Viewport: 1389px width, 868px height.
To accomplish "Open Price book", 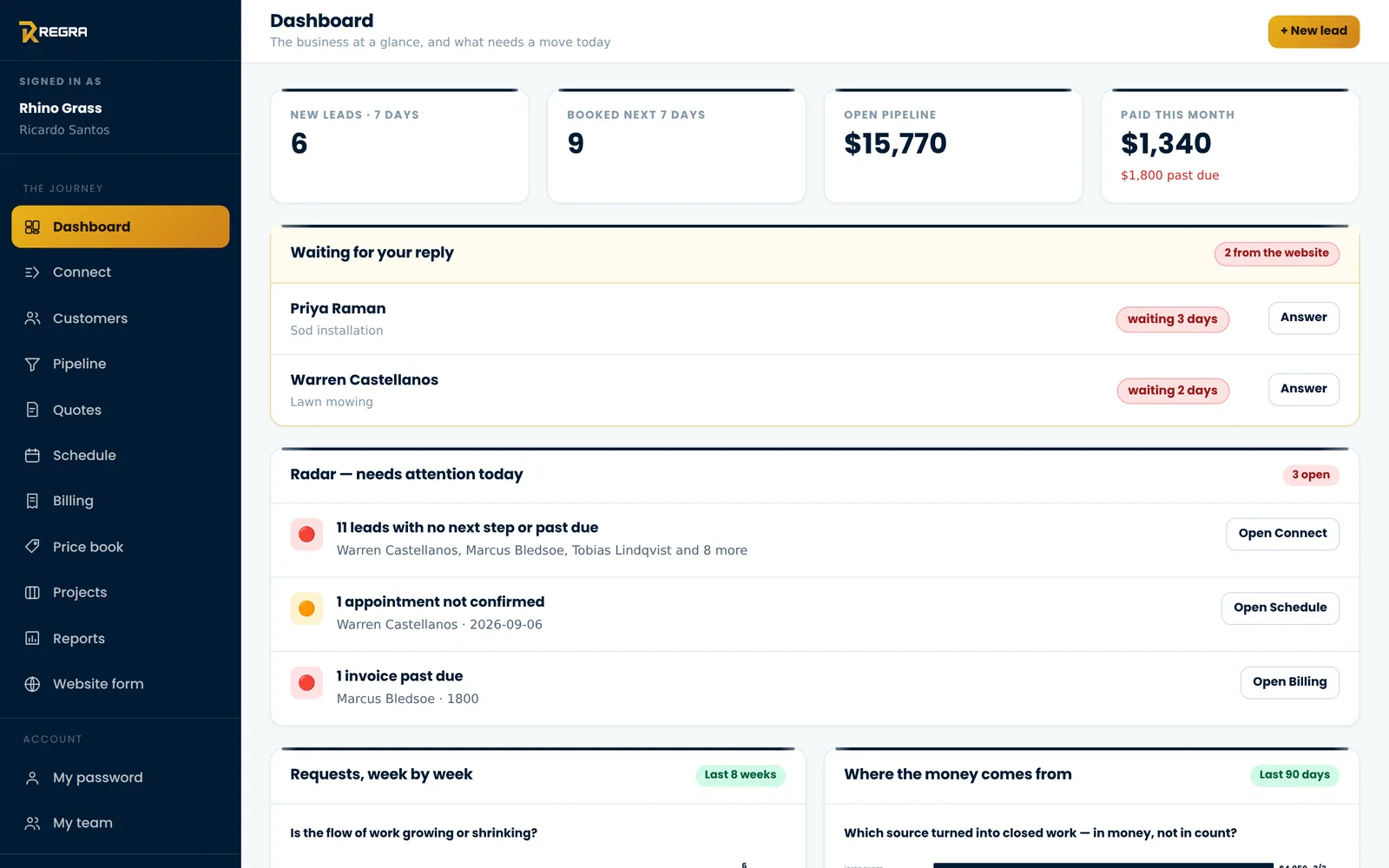I will point(121,547).
